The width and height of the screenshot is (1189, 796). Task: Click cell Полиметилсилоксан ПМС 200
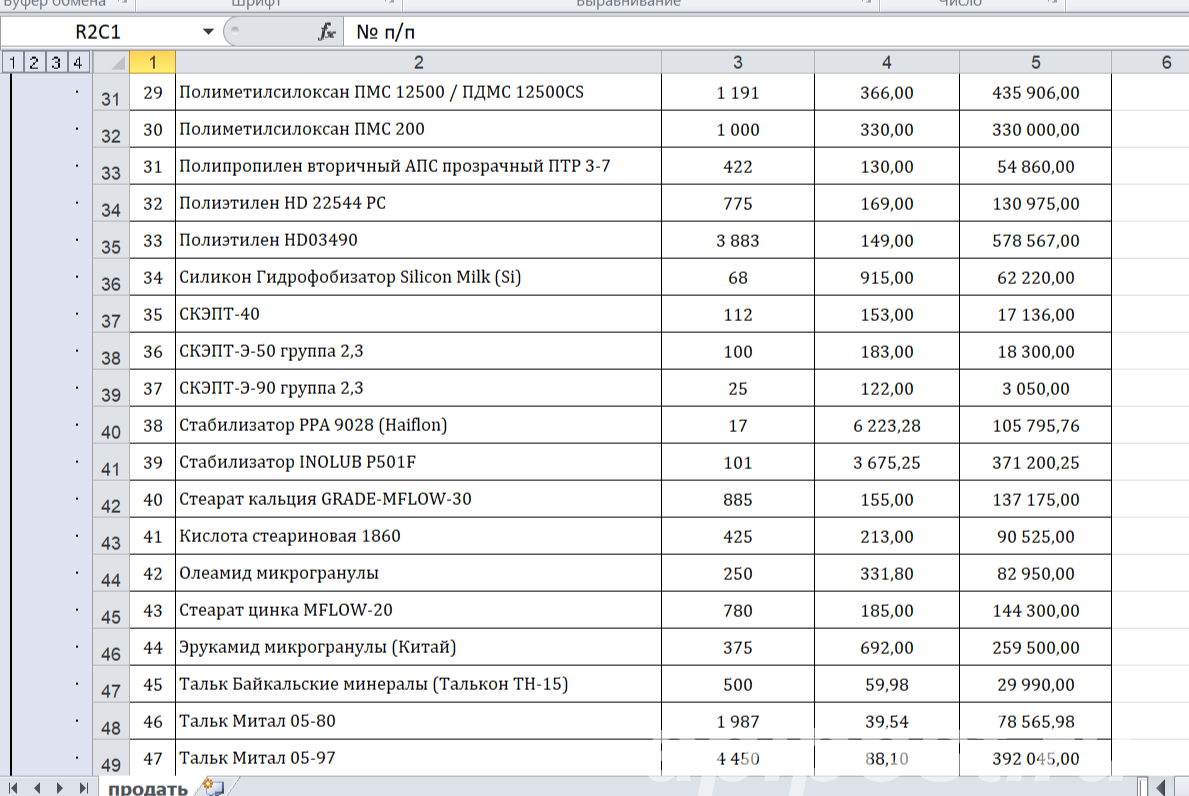(x=419, y=129)
